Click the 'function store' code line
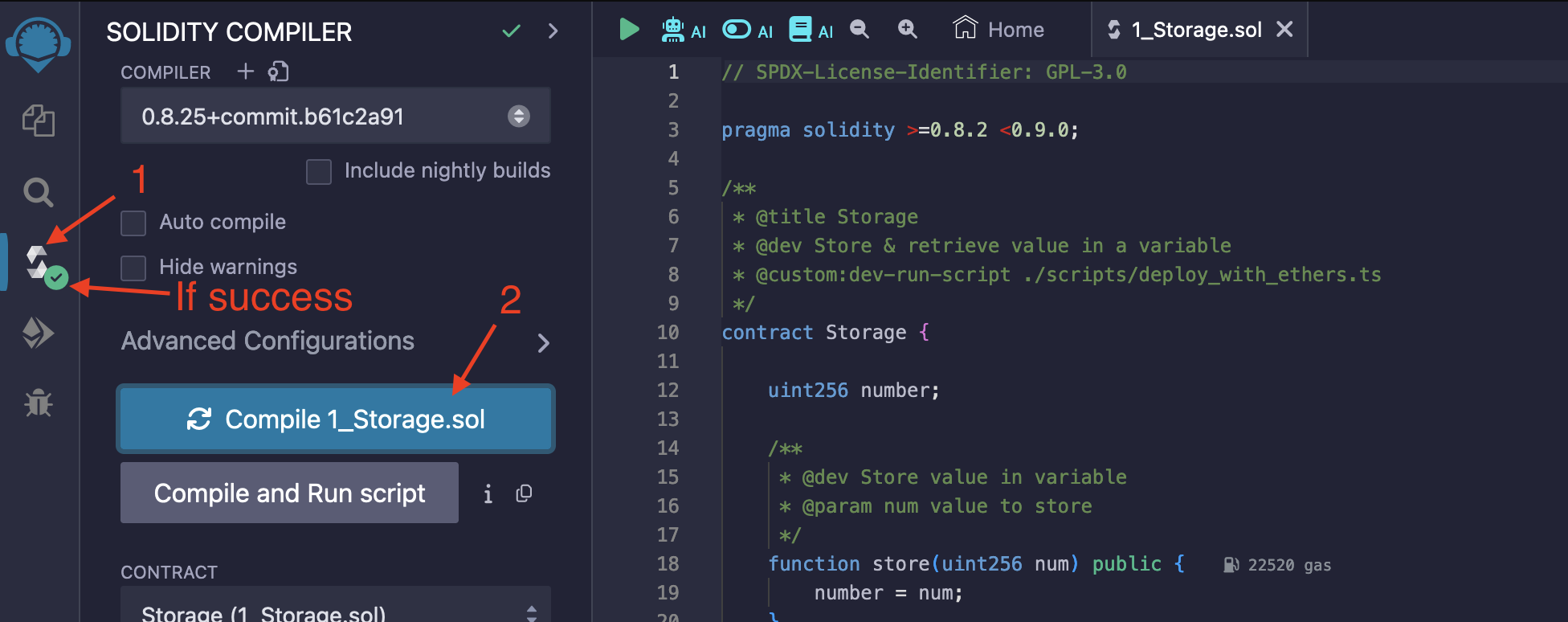Viewport: 1568px width, 622px height. tap(976, 564)
